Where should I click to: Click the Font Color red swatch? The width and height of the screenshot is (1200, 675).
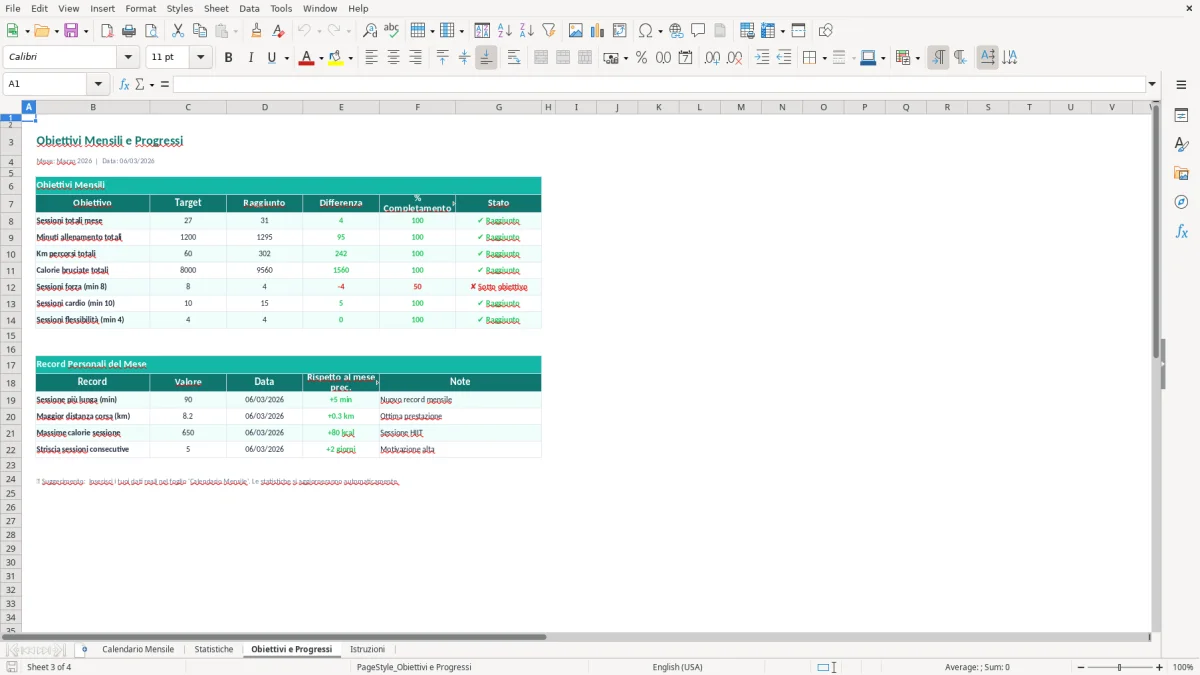tap(306, 58)
